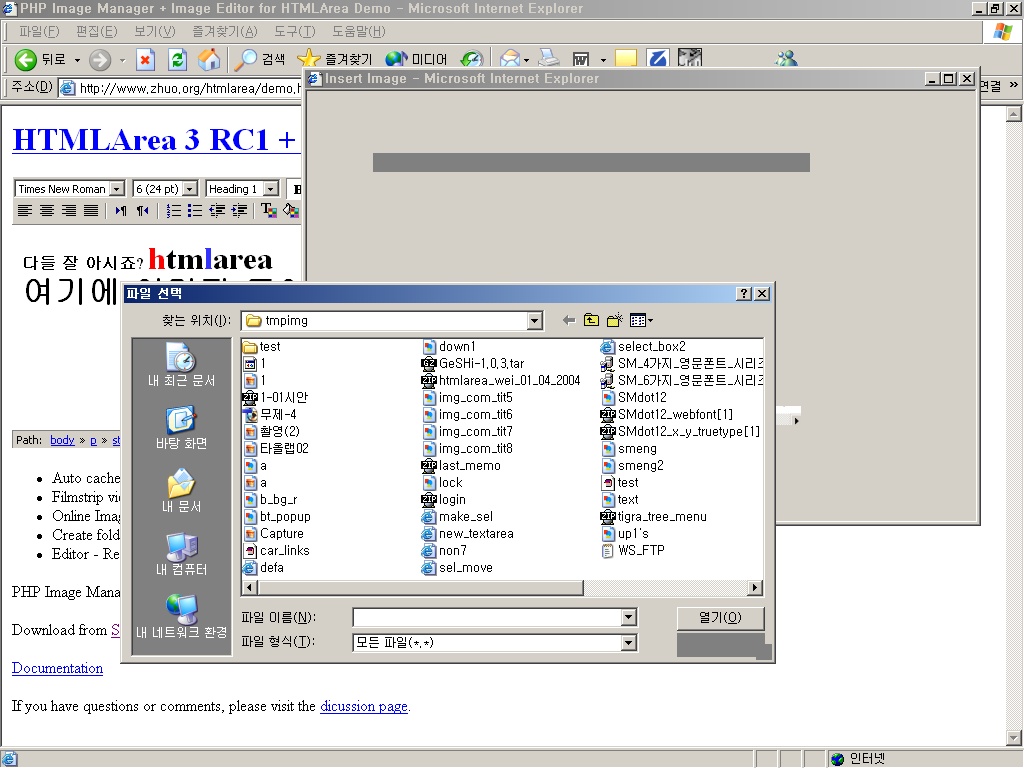Expand the 6 (24 pt) size dropdown
The image size is (1024, 768).
coord(190,189)
